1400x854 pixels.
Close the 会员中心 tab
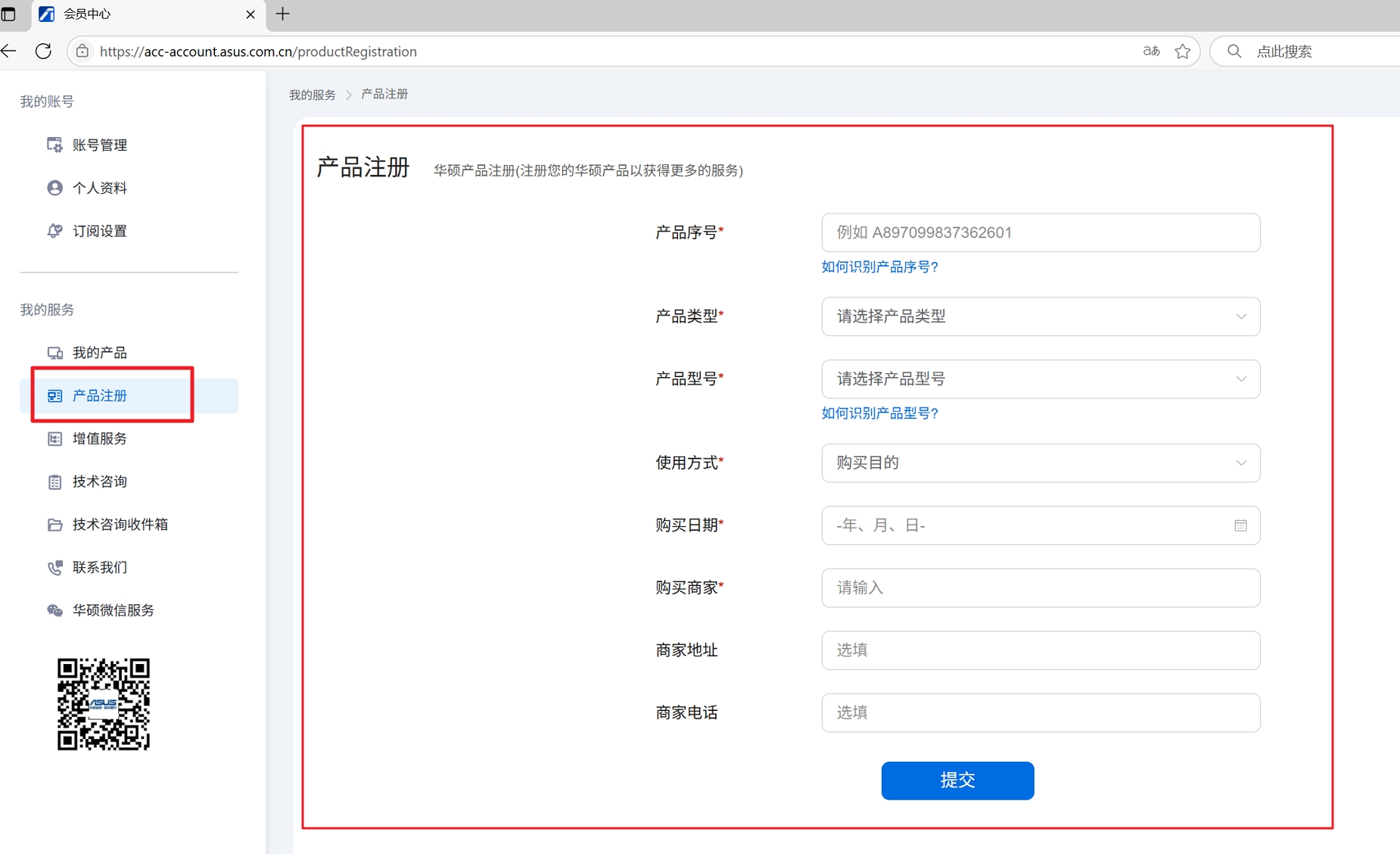[250, 14]
